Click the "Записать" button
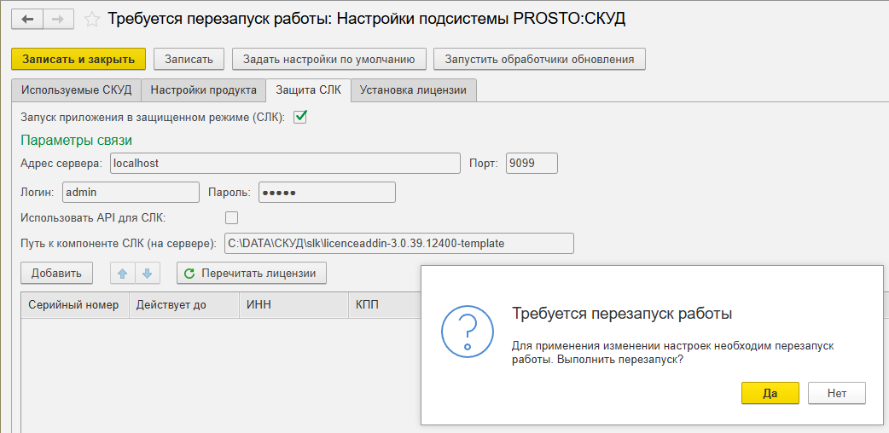This screenshot has width=889, height=433. 189,60
